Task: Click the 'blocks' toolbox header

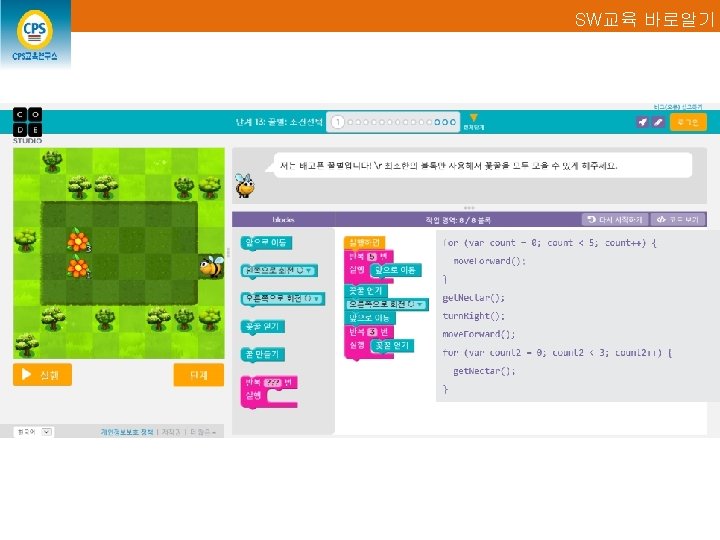Action: [283, 219]
